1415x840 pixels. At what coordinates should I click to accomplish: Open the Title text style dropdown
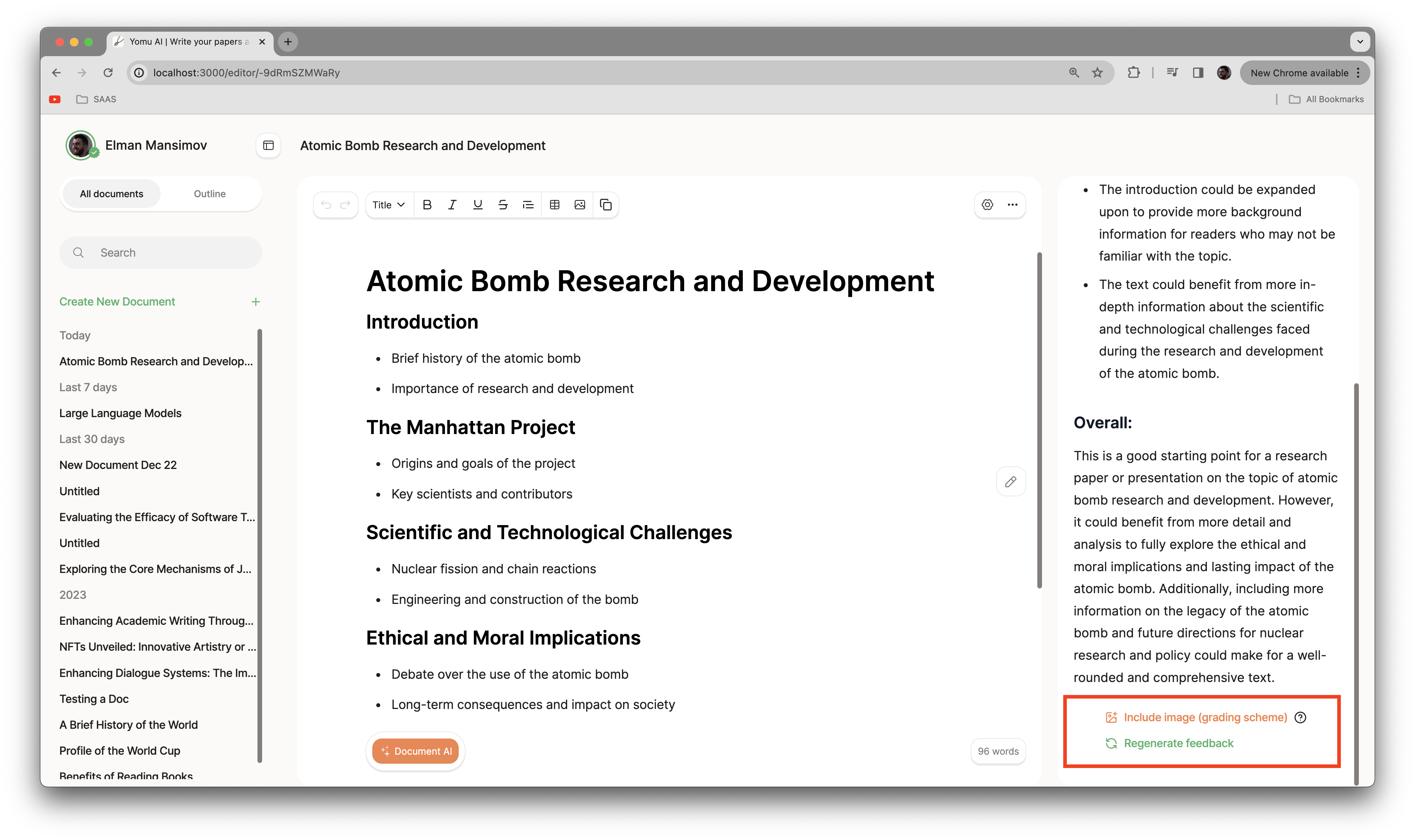pyautogui.click(x=388, y=205)
